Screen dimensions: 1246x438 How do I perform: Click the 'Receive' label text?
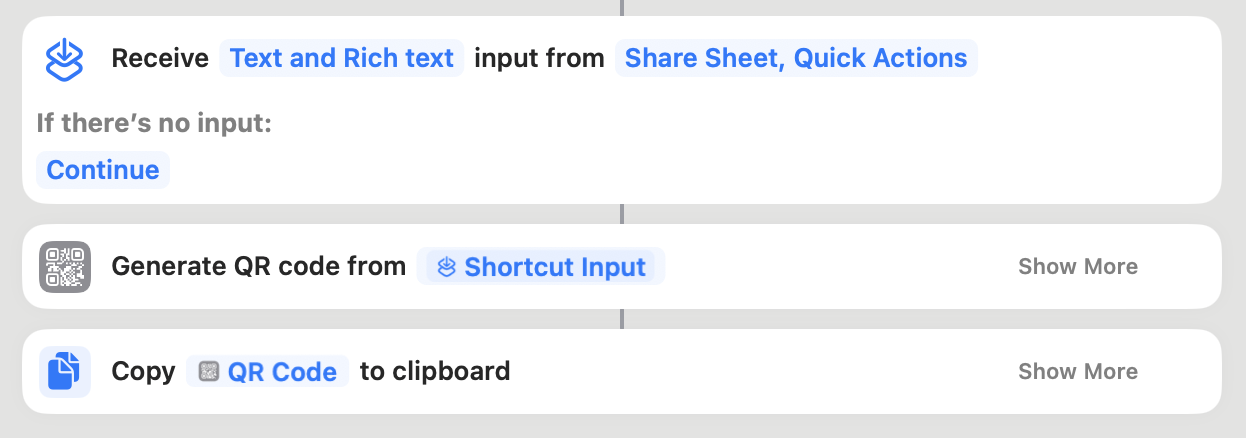[x=160, y=59]
